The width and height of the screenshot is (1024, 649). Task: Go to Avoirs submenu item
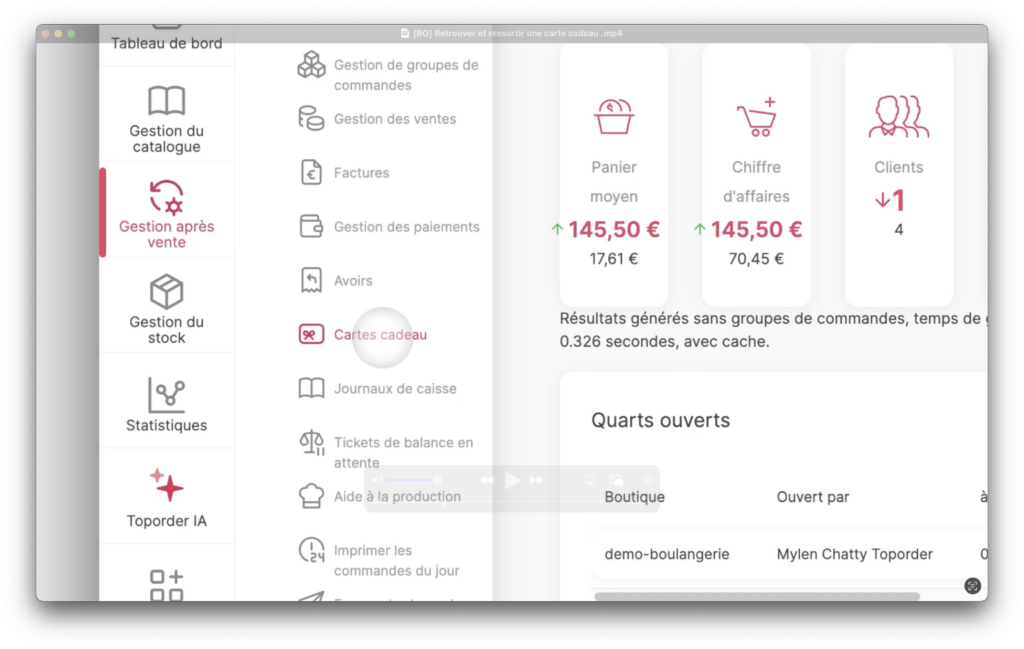(x=353, y=281)
